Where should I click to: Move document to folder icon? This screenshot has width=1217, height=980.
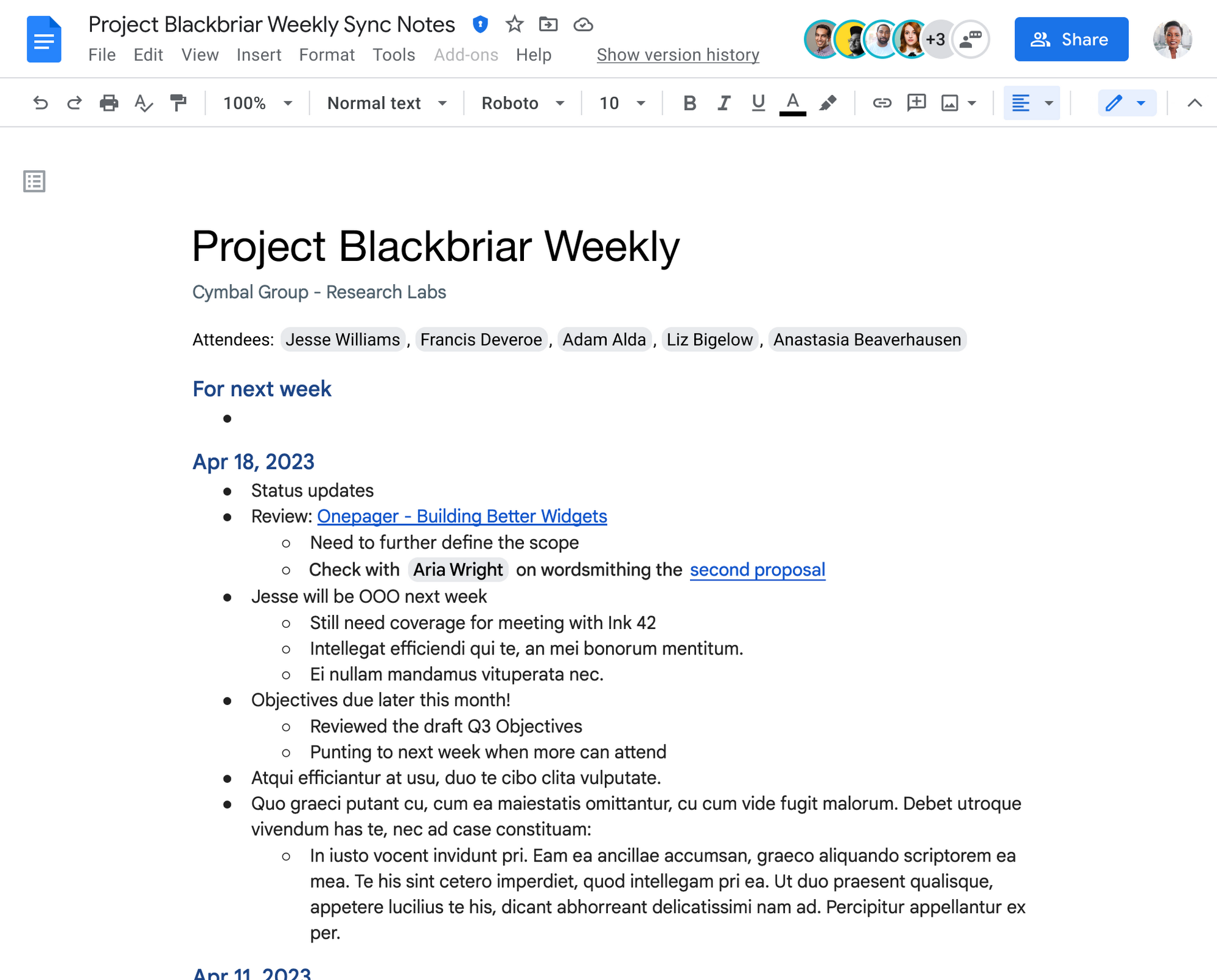coord(548,24)
